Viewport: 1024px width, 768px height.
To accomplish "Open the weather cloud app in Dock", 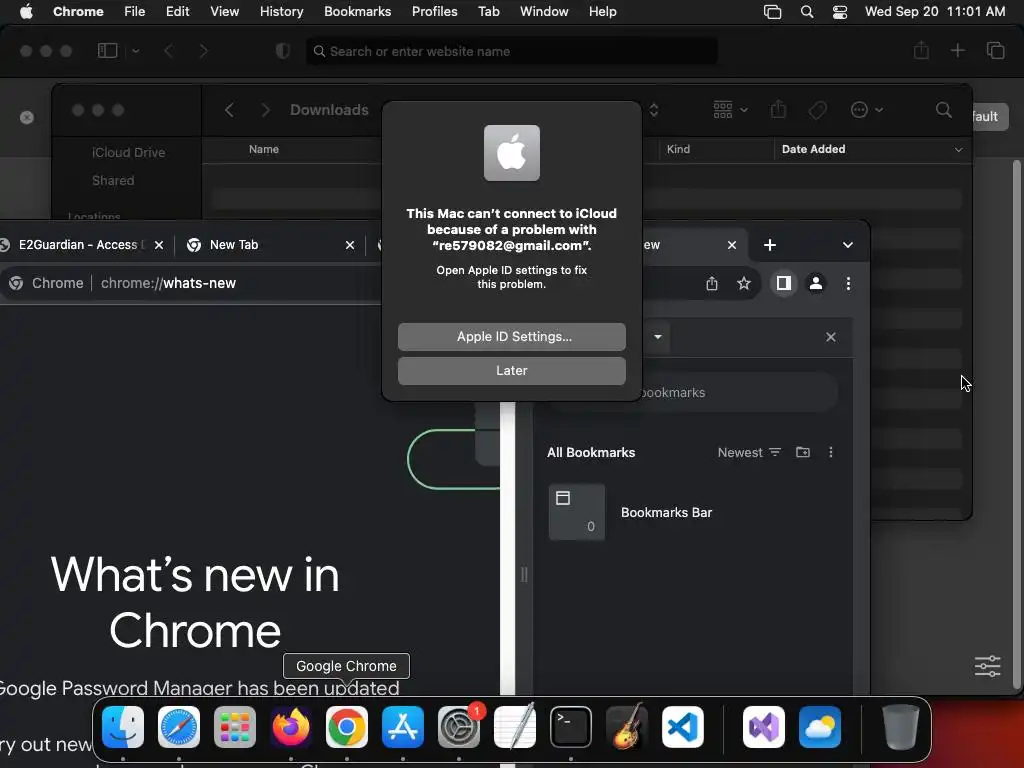I will pyautogui.click(x=820, y=727).
